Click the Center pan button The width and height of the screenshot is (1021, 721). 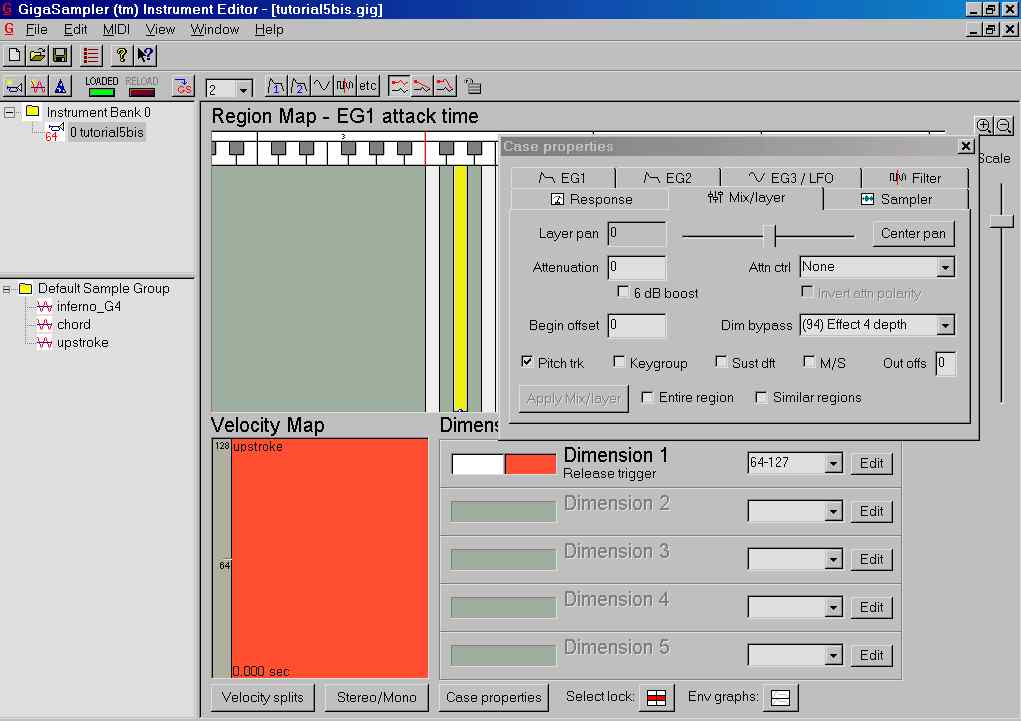click(913, 234)
